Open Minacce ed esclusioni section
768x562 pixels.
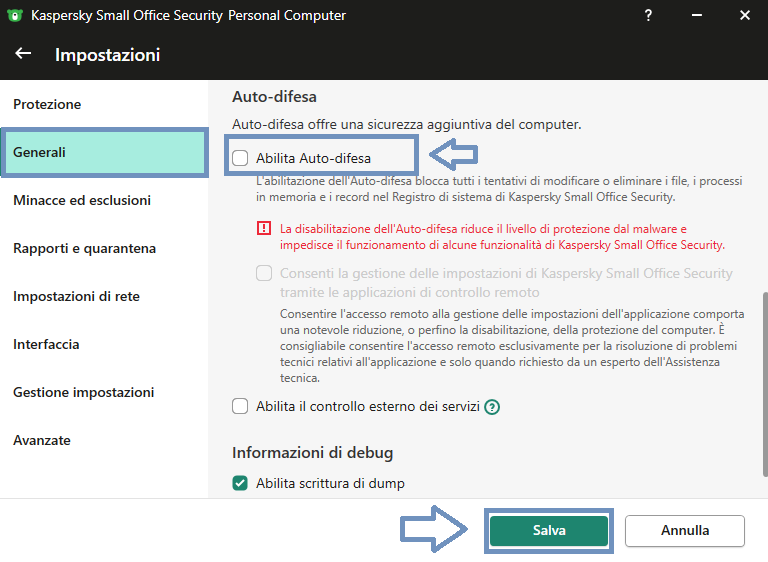coord(104,200)
